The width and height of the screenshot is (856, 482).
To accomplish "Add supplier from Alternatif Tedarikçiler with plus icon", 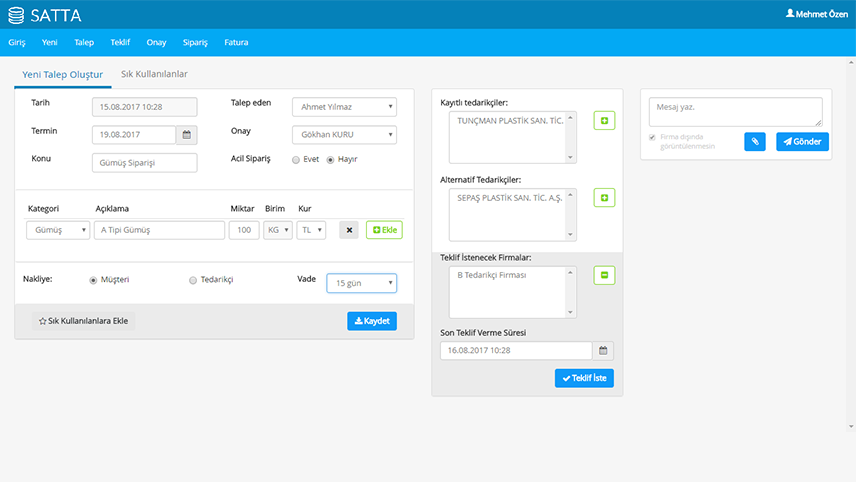I will [x=604, y=198].
